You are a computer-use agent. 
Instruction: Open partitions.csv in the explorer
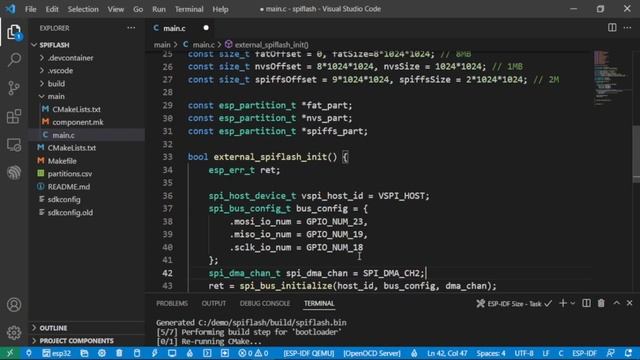[x=87, y=174]
